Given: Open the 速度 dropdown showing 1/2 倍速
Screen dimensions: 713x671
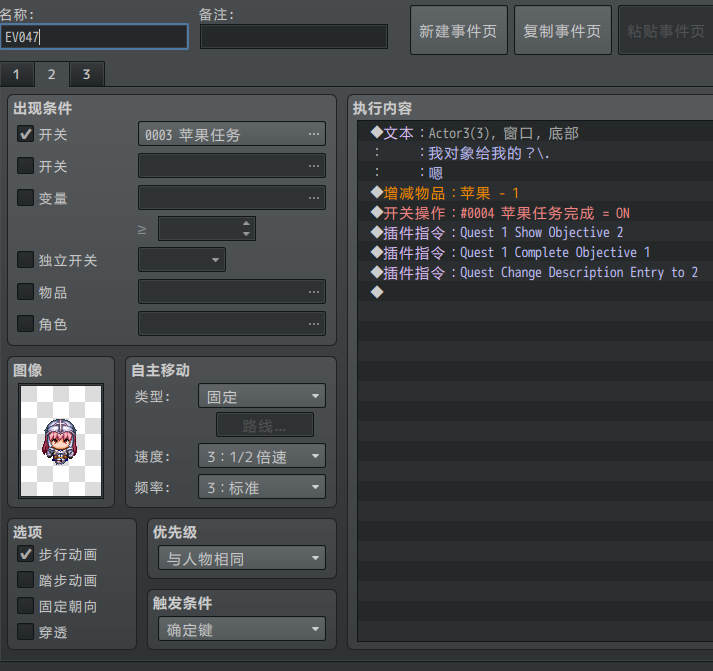Looking at the screenshot, I should click(x=262, y=456).
